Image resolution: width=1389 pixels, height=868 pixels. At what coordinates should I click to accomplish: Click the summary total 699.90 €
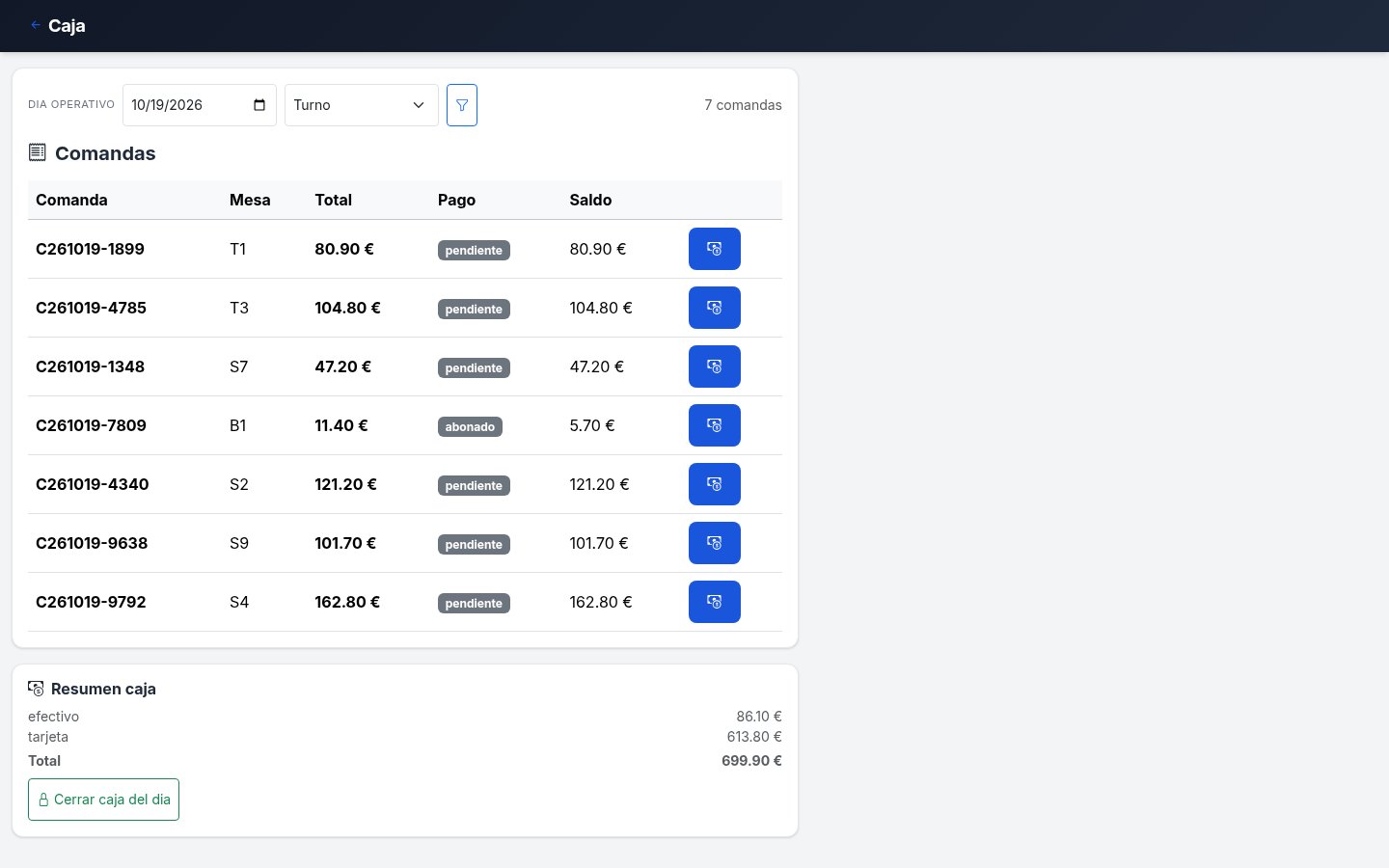(751, 761)
